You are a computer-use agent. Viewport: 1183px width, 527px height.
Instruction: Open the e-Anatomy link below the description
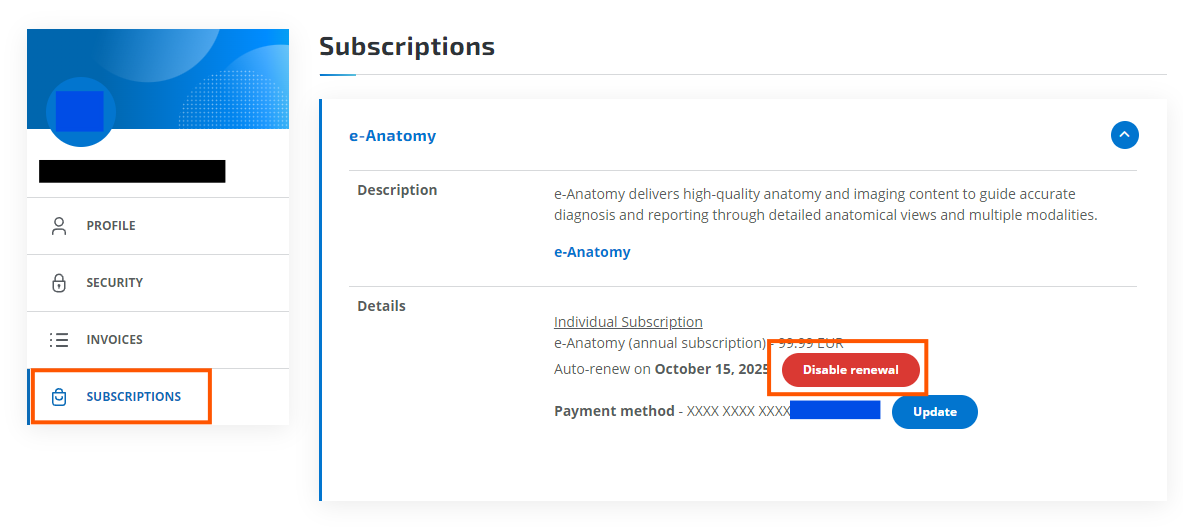[592, 252]
